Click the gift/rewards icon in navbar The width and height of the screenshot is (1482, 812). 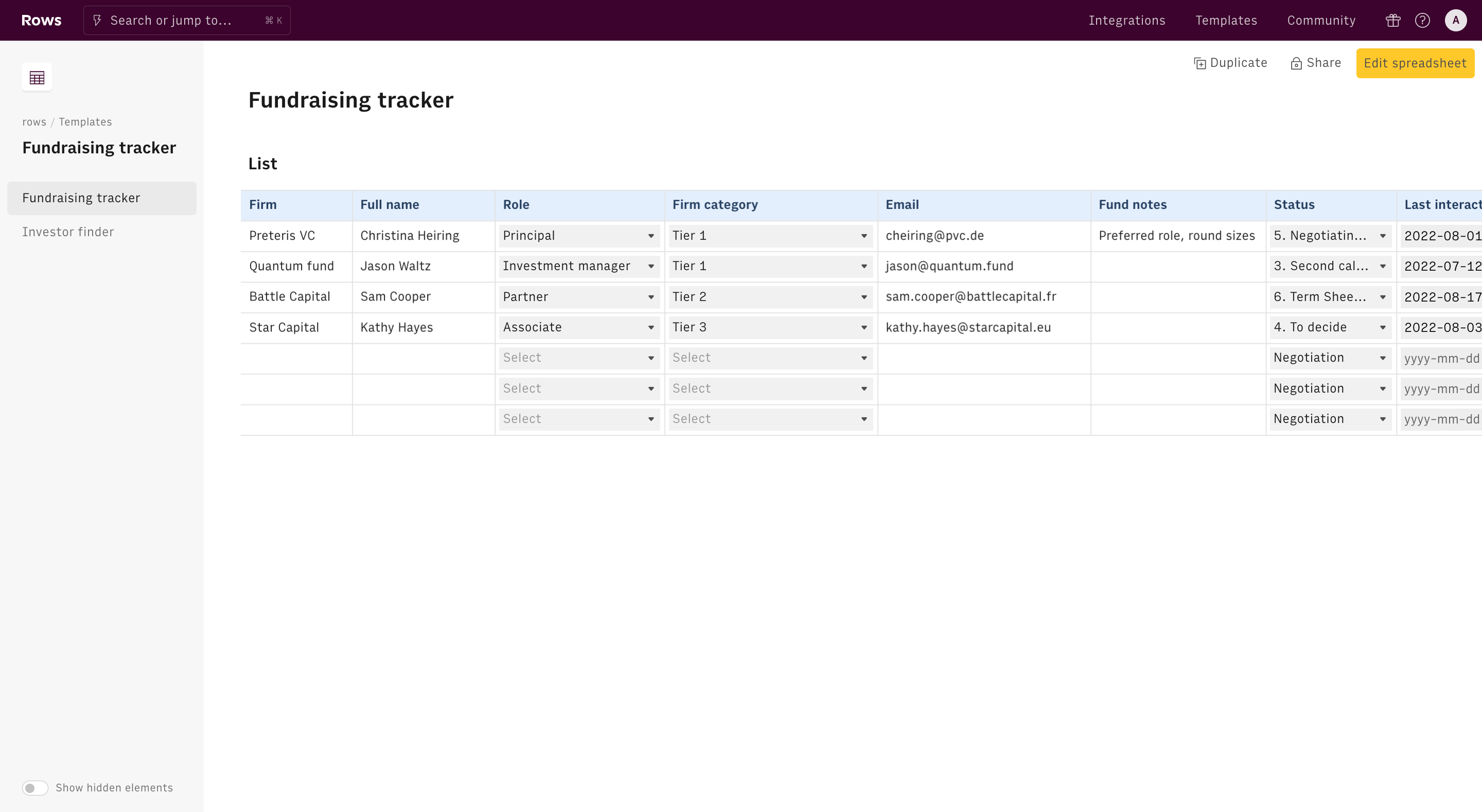pyautogui.click(x=1393, y=20)
